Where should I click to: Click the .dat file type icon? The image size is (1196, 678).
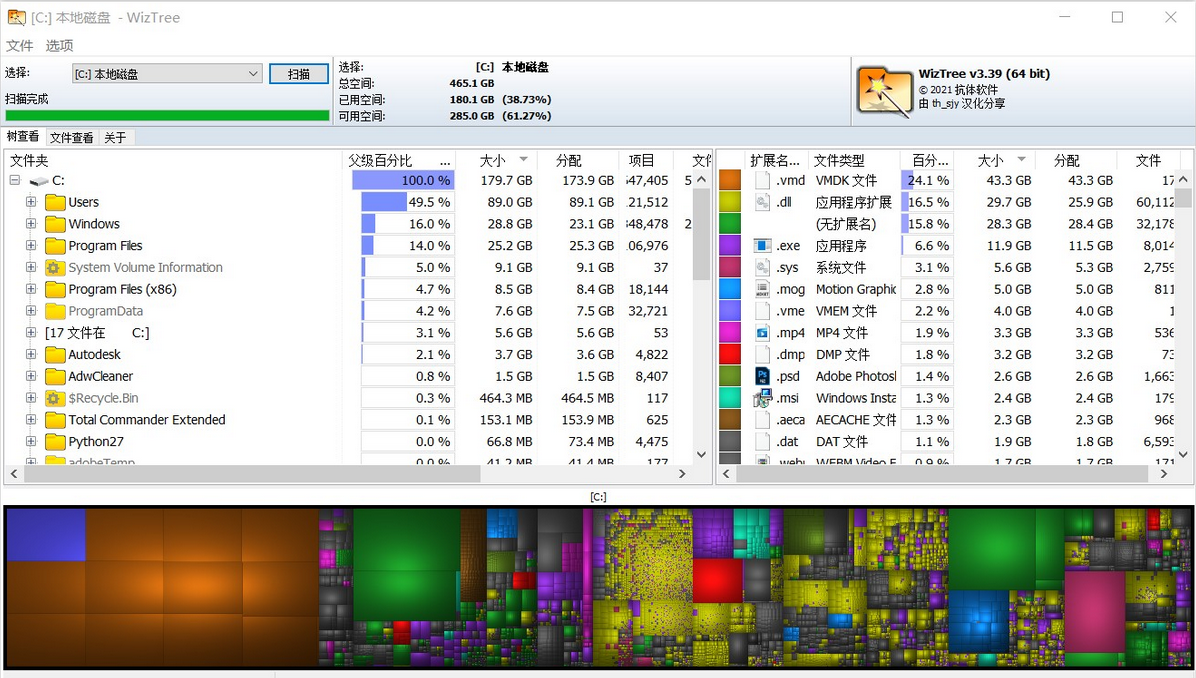(x=762, y=442)
